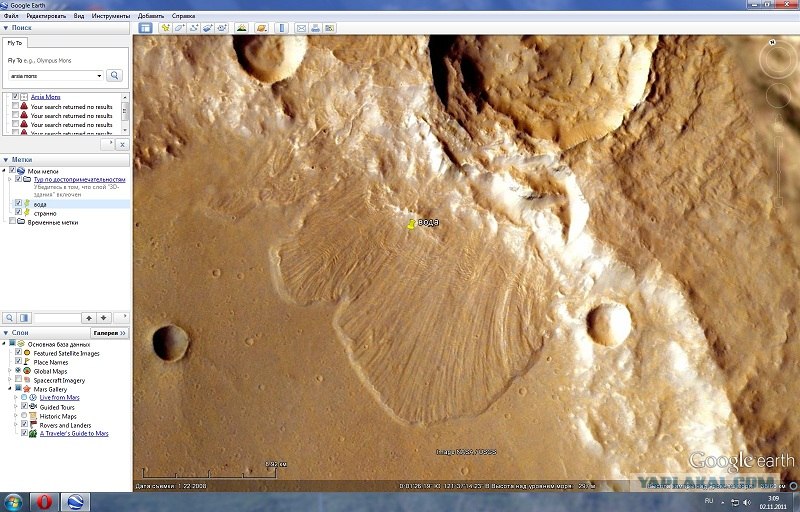Record a tour using toolbar icon
Viewport: 800px width, 512px height.
point(222,28)
